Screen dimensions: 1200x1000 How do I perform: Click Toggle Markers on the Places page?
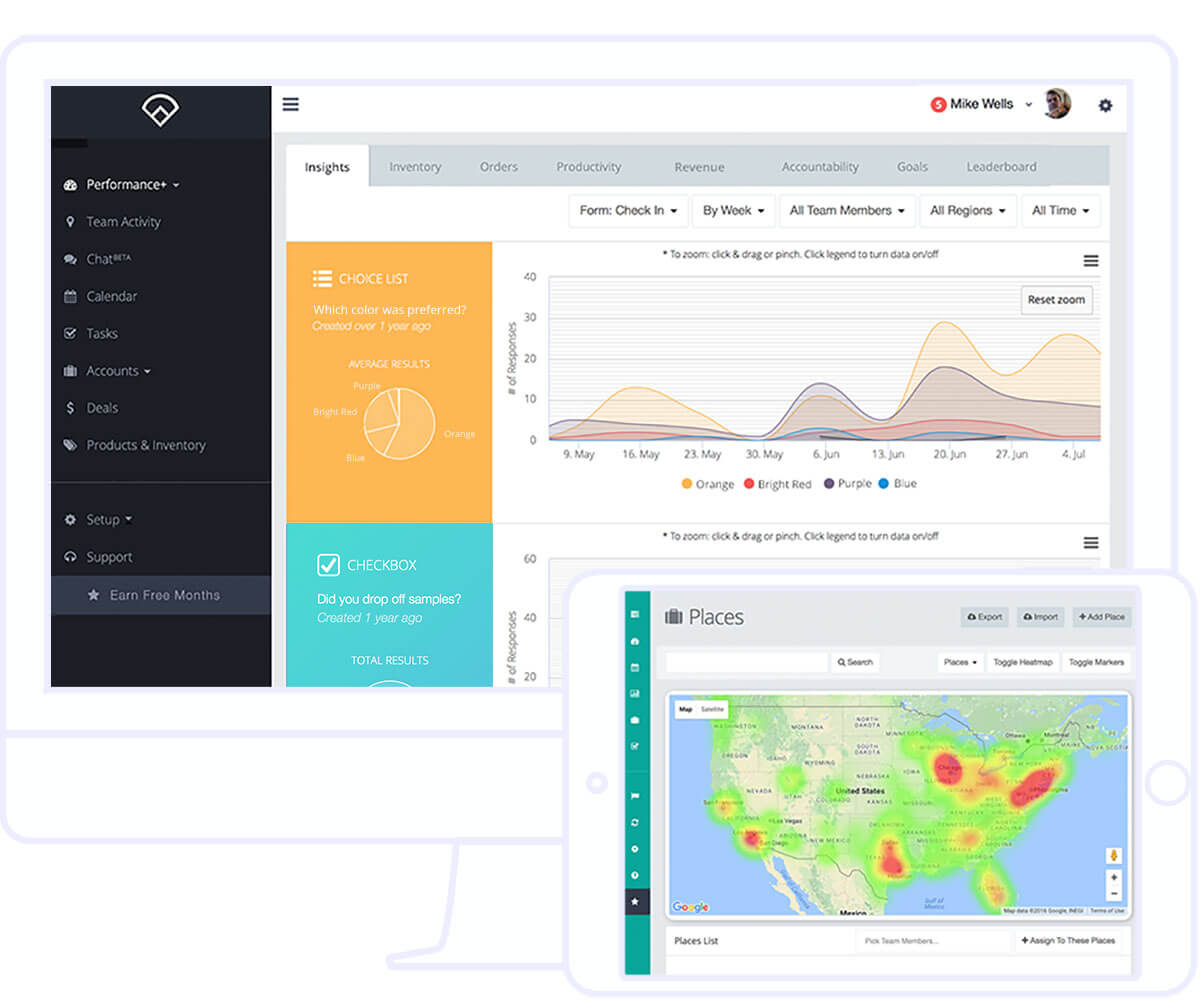(x=1095, y=662)
